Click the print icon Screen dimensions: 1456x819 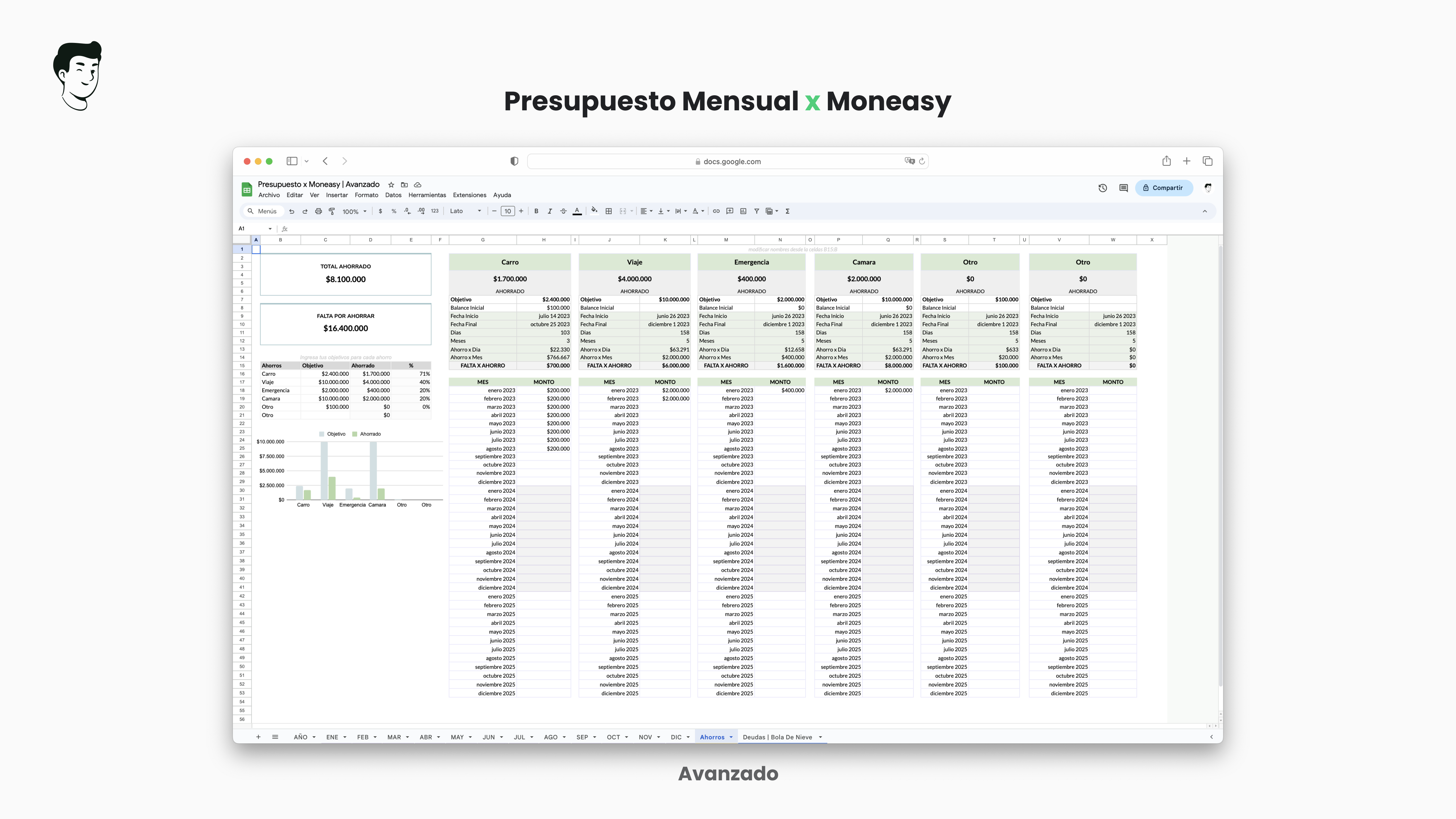[x=318, y=211]
